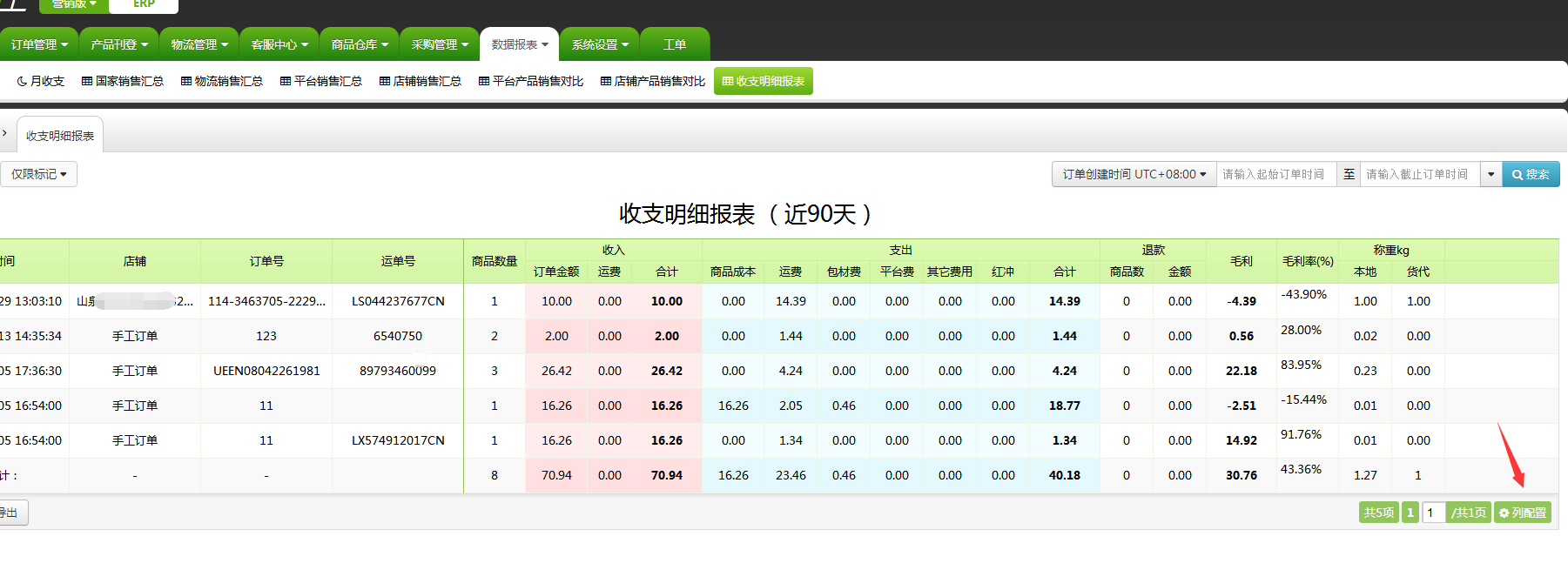The image size is (1568, 570).
Task: Open the 数据报表 menu
Action: 520,44
